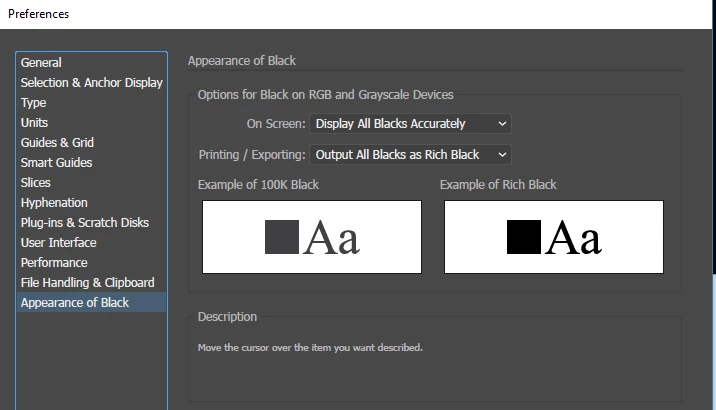Click the 100K Black example preview

(x=312, y=237)
